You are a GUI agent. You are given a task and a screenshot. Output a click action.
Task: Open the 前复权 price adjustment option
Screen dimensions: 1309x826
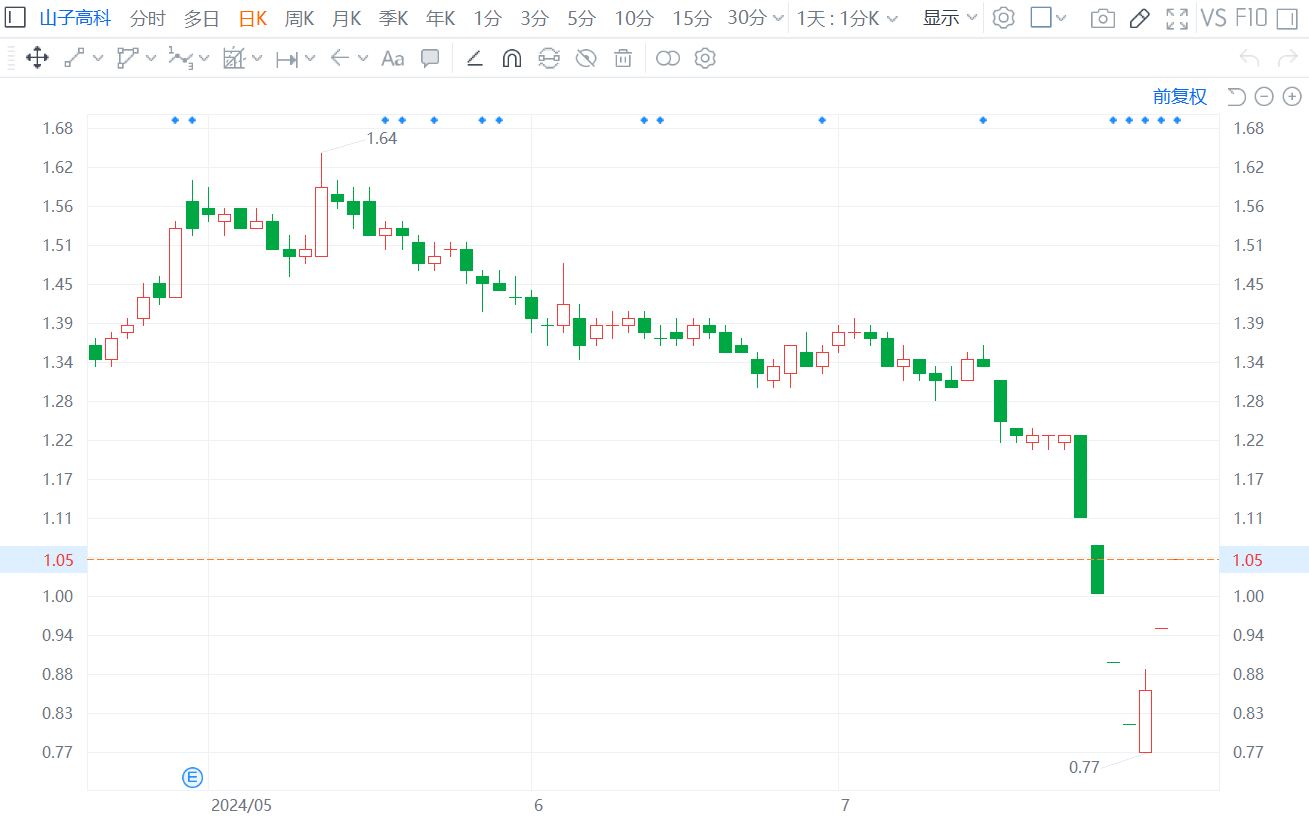pyautogui.click(x=1180, y=96)
